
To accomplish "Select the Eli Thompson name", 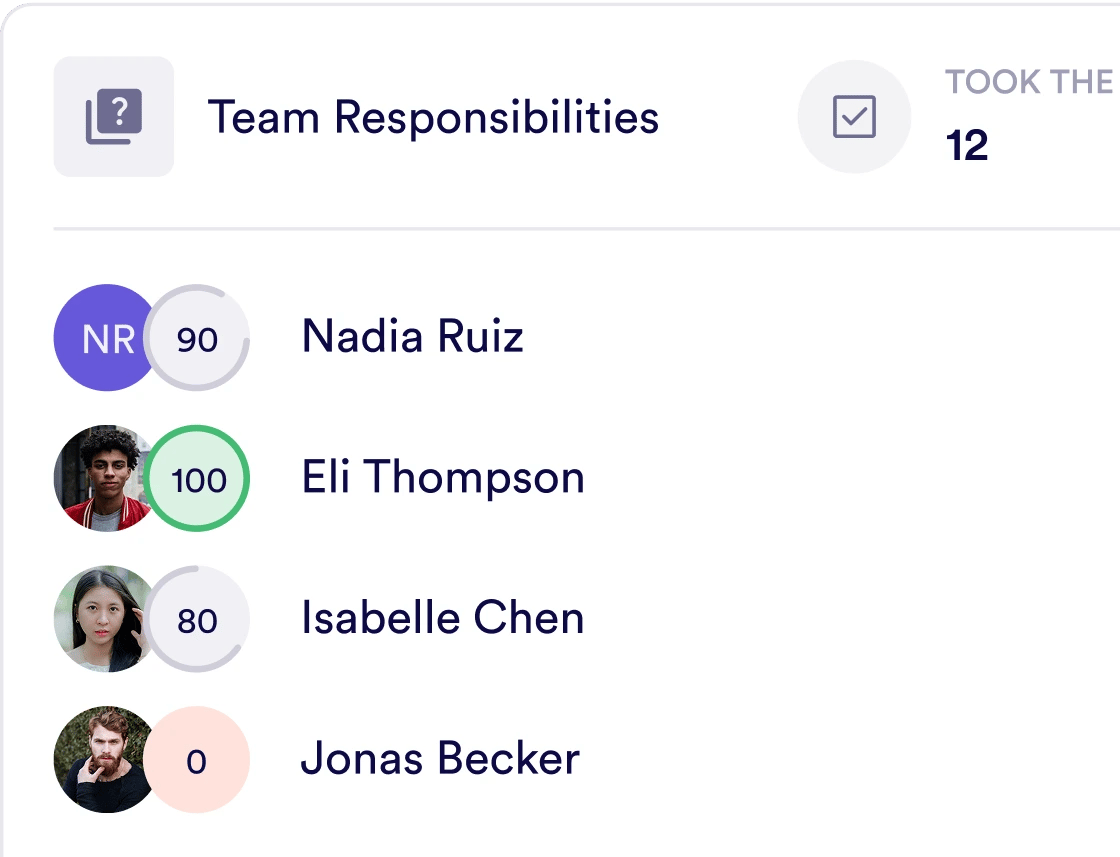I will click(x=442, y=478).
